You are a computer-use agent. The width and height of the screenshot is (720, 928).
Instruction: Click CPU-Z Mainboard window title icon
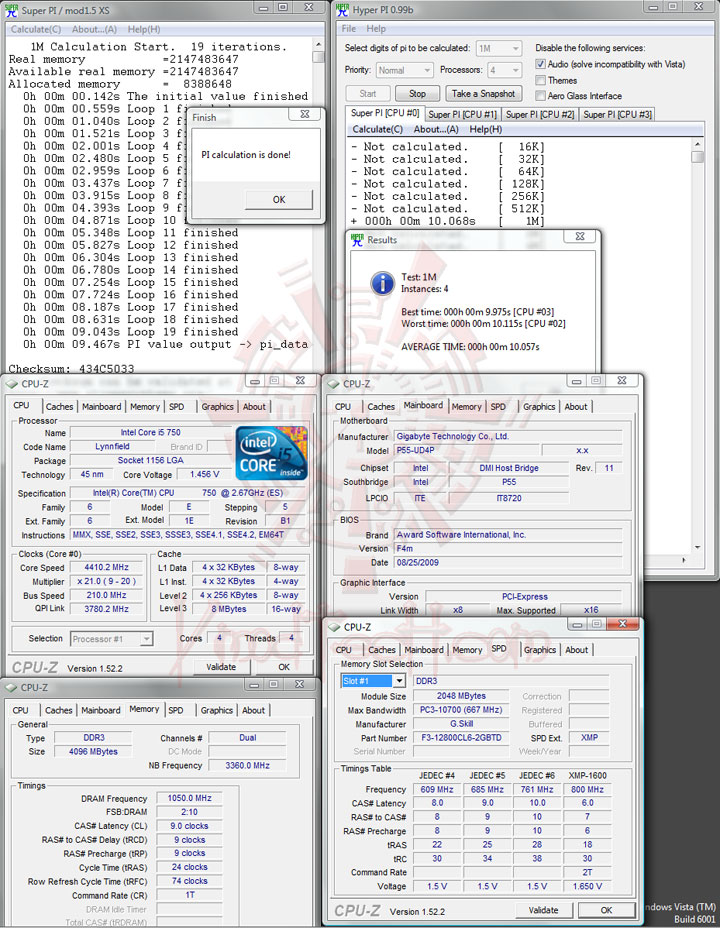click(334, 384)
